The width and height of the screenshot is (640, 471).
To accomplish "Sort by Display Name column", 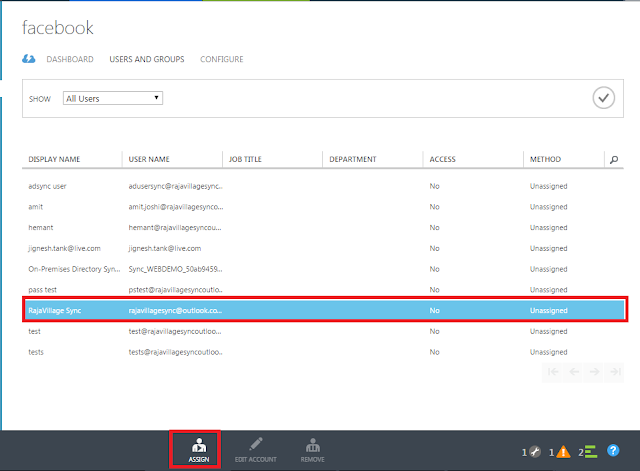I will 54,159.
